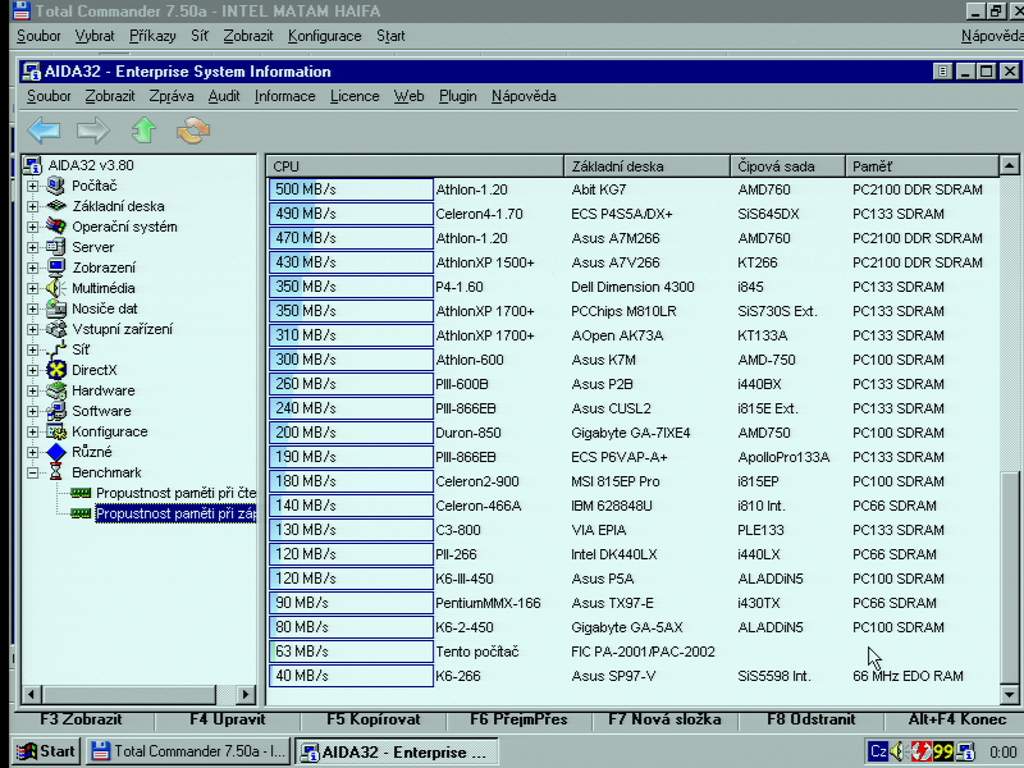Click the Různé blue diamond icon
This screenshot has height=768, width=1024.
pyautogui.click(x=56, y=452)
